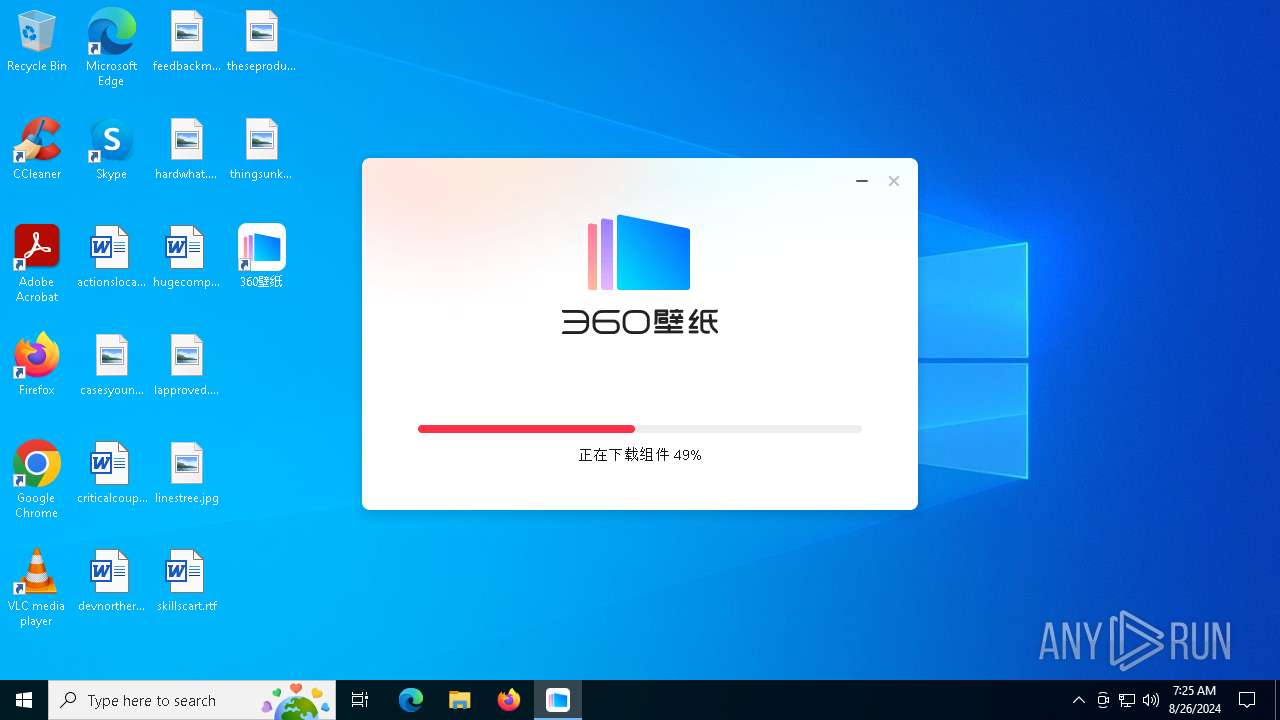The width and height of the screenshot is (1280, 720).
Task: Open the notification center icon
Action: (x=1247, y=700)
